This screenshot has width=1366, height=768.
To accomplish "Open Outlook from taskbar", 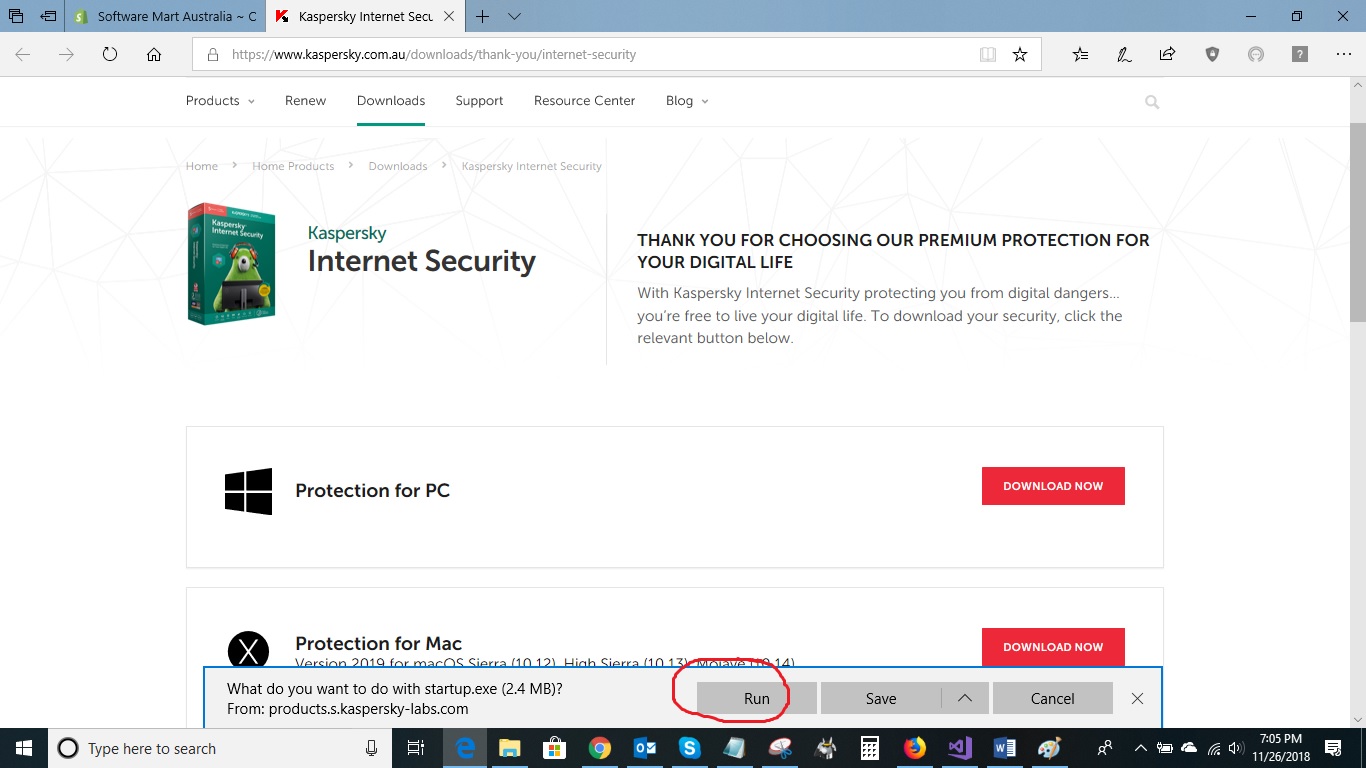I will pos(645,748).
